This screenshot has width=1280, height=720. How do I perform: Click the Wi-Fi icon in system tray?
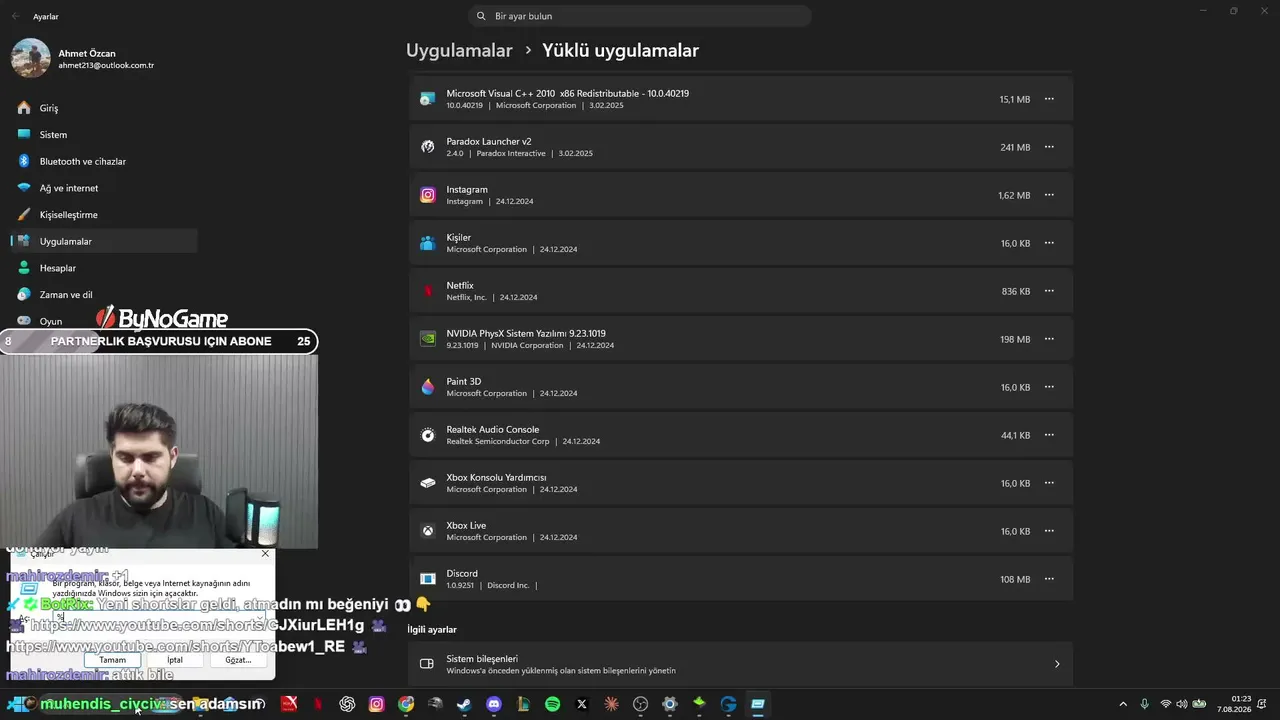click(x=1165, y=704)
